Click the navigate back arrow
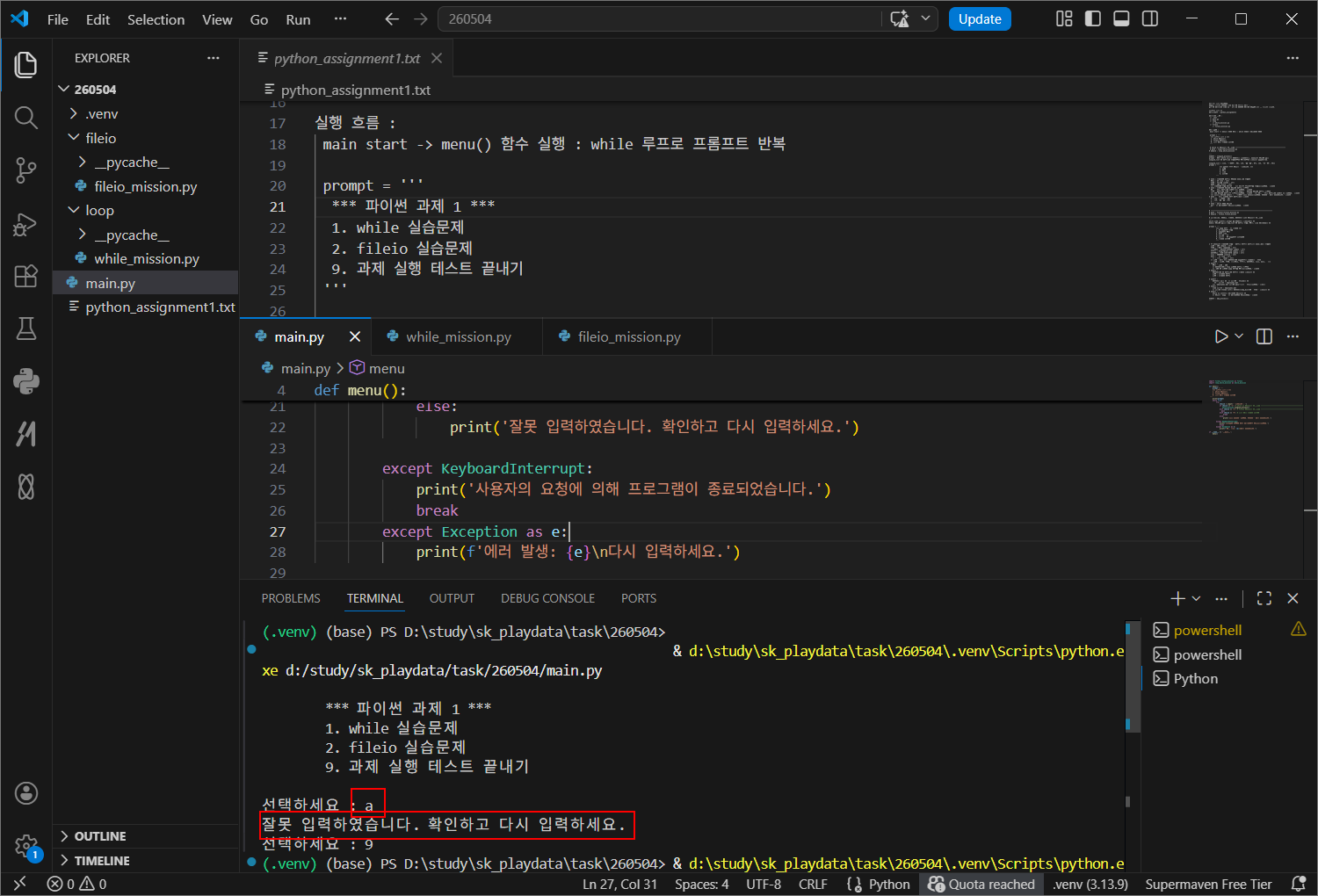 pos(392,19)
